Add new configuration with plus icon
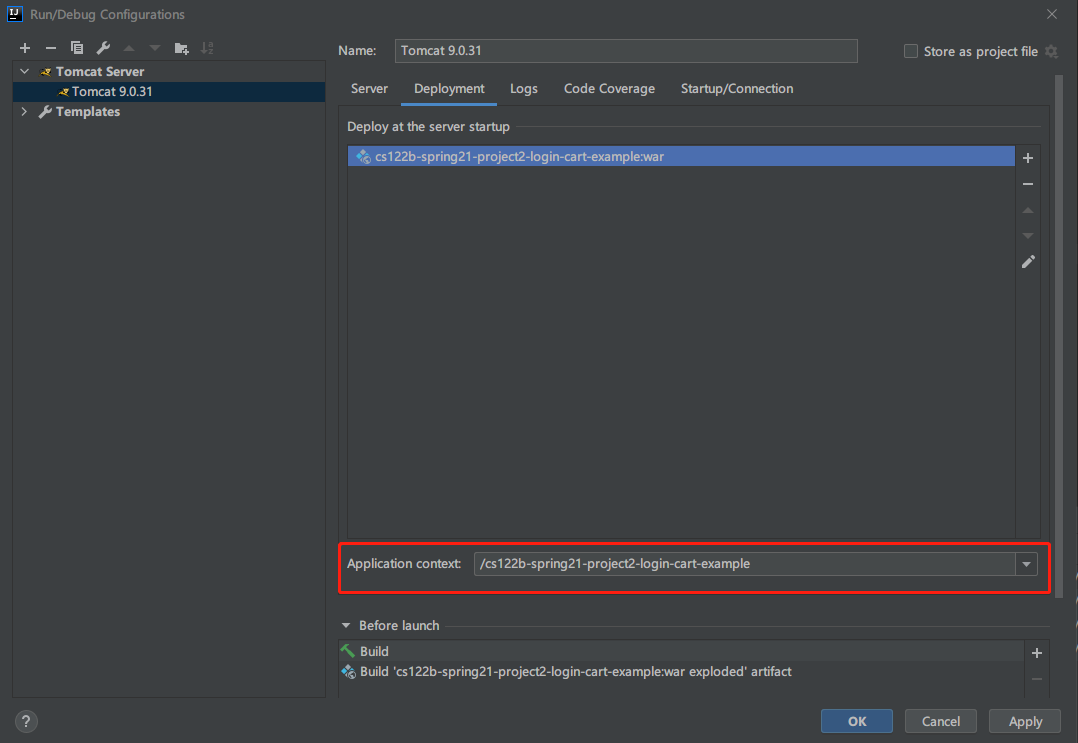The width and height of the screenshot is (1078, 743). click(x=25, y=48)
